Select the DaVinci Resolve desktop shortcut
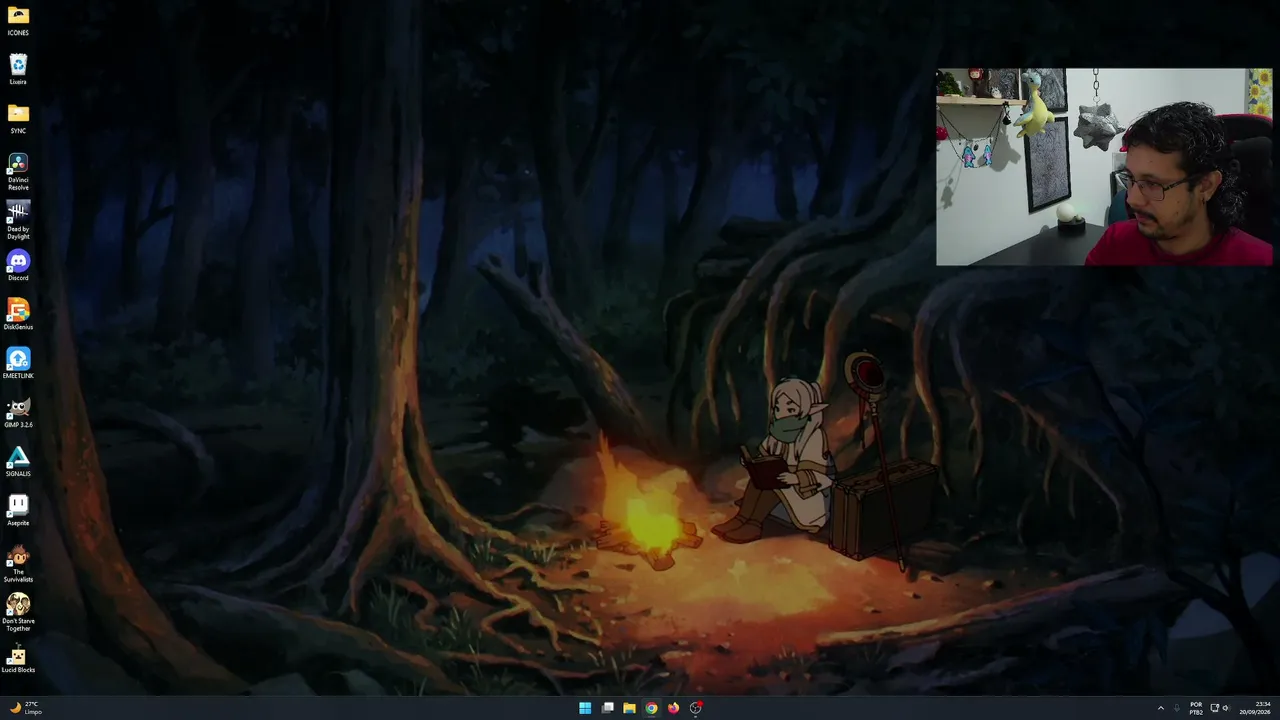Viewport: 1280px width, 720px height. 18,172
